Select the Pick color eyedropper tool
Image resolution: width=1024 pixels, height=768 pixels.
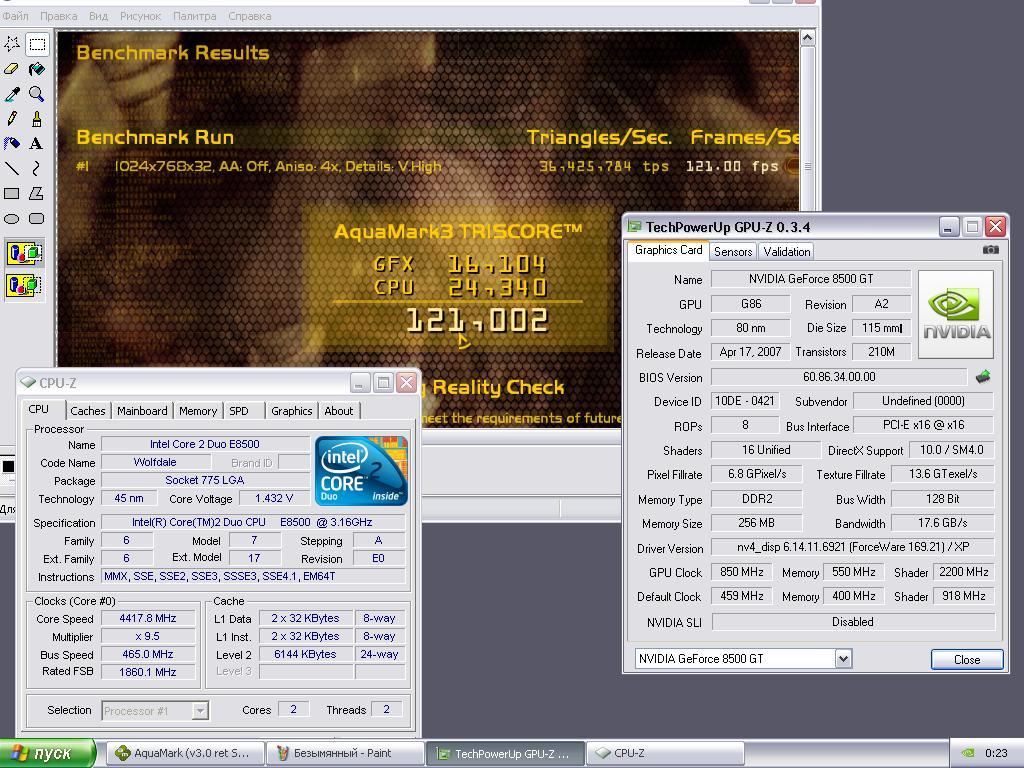tap(12, 93)
